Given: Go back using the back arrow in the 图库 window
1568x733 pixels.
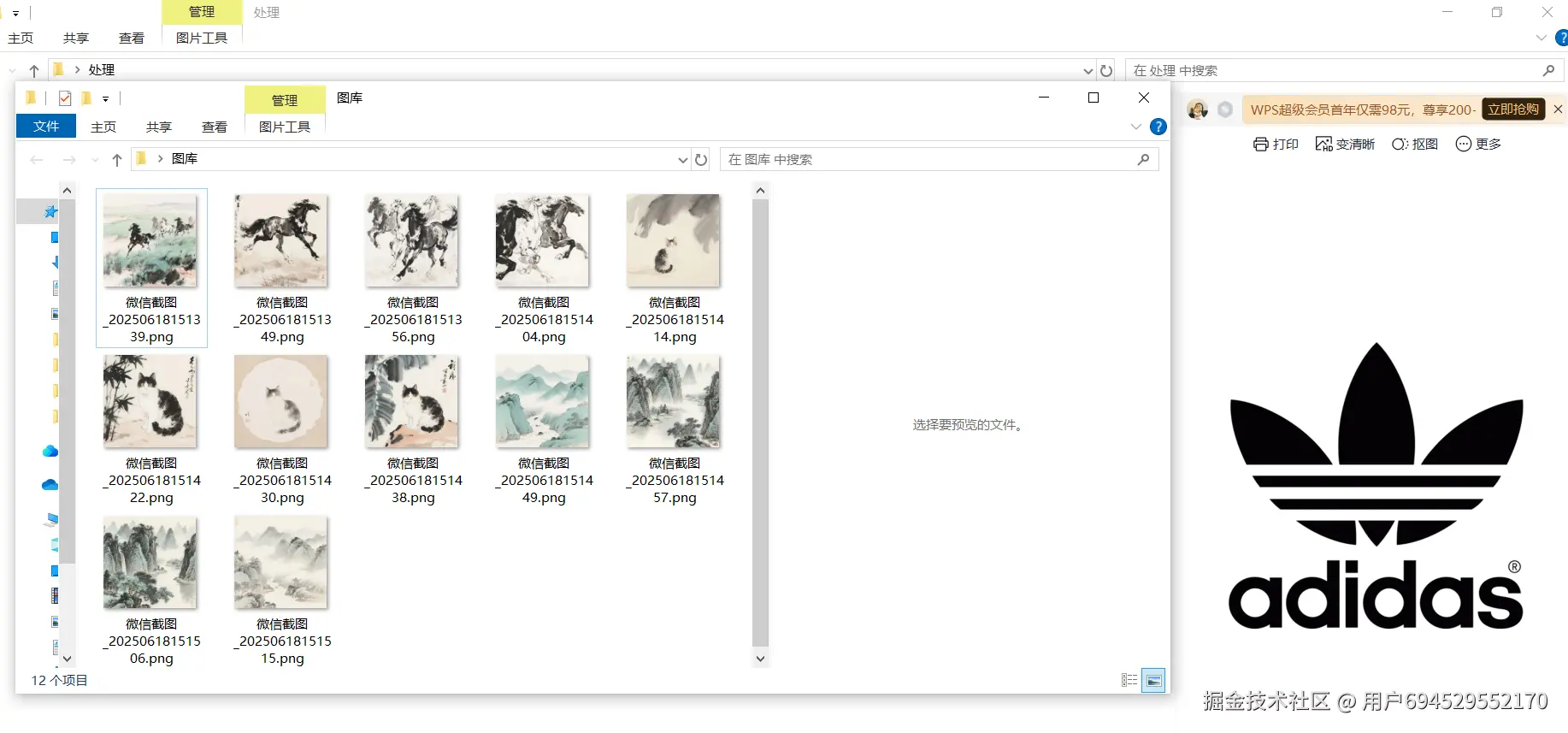Looking at the screenshot, I should point(37,160).
